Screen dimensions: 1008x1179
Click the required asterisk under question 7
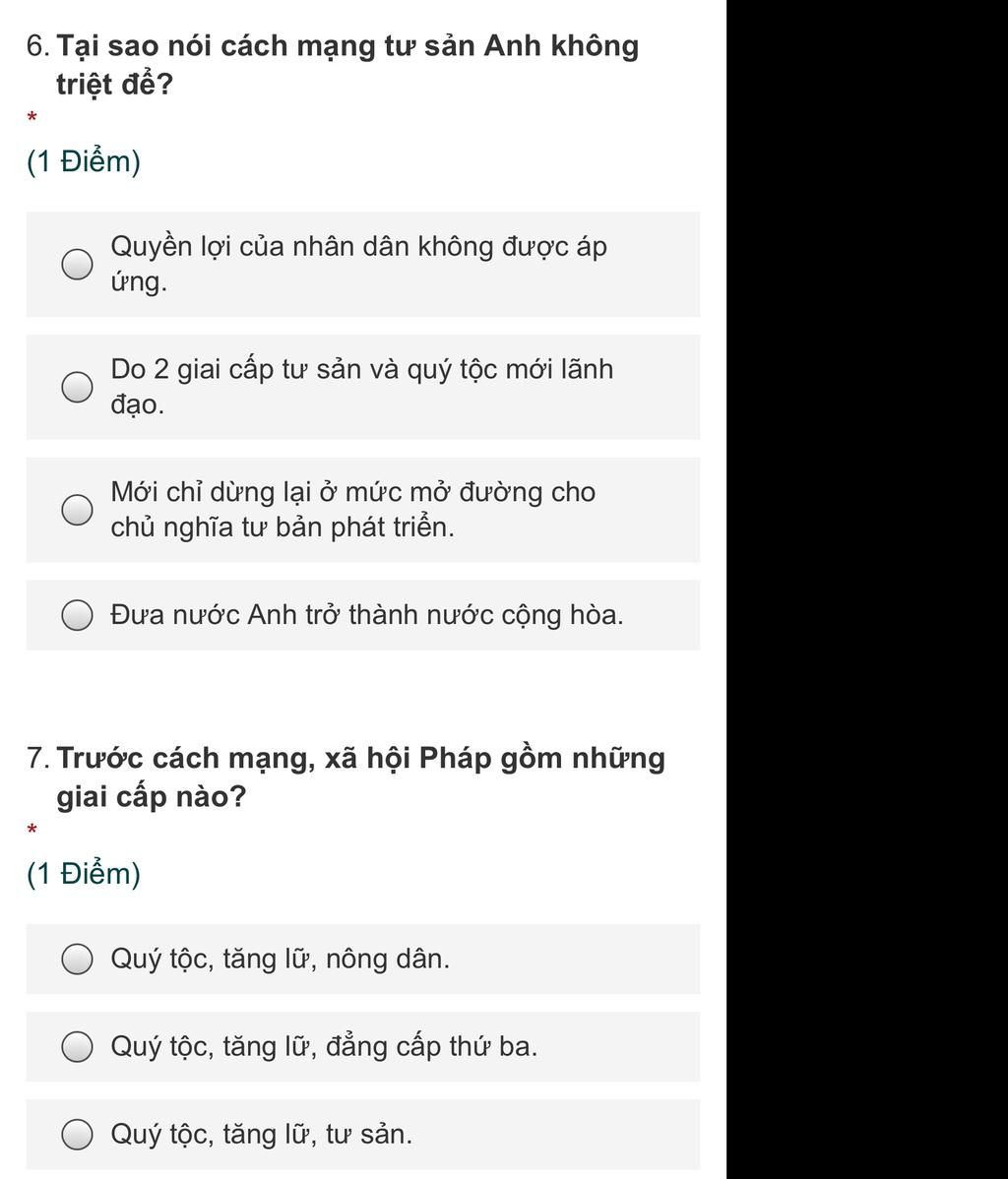[x=32, y=831]
